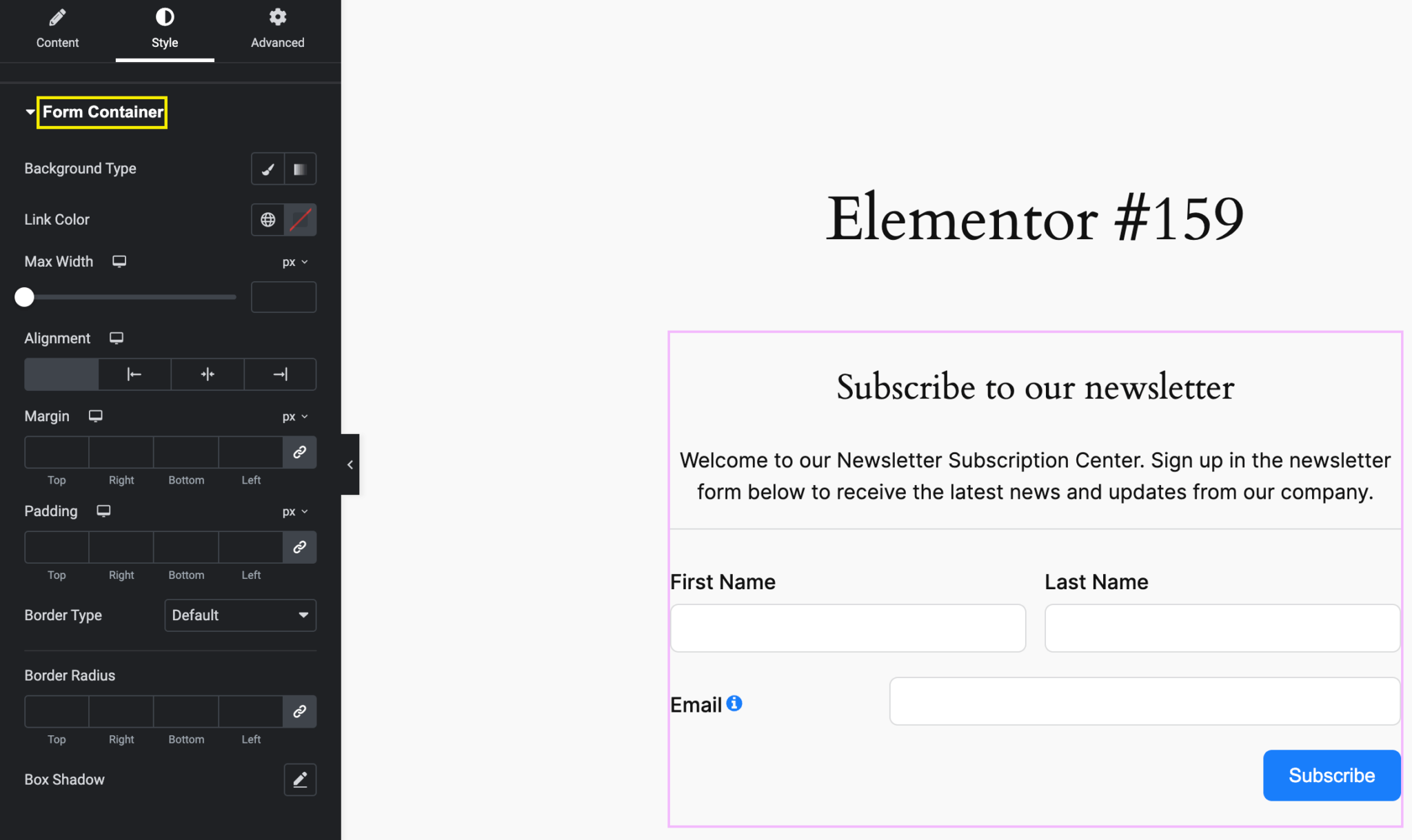Viewport: 1412px width, 840px height.
Task: Switch to the Advanced tab
Action: [277, 28]
